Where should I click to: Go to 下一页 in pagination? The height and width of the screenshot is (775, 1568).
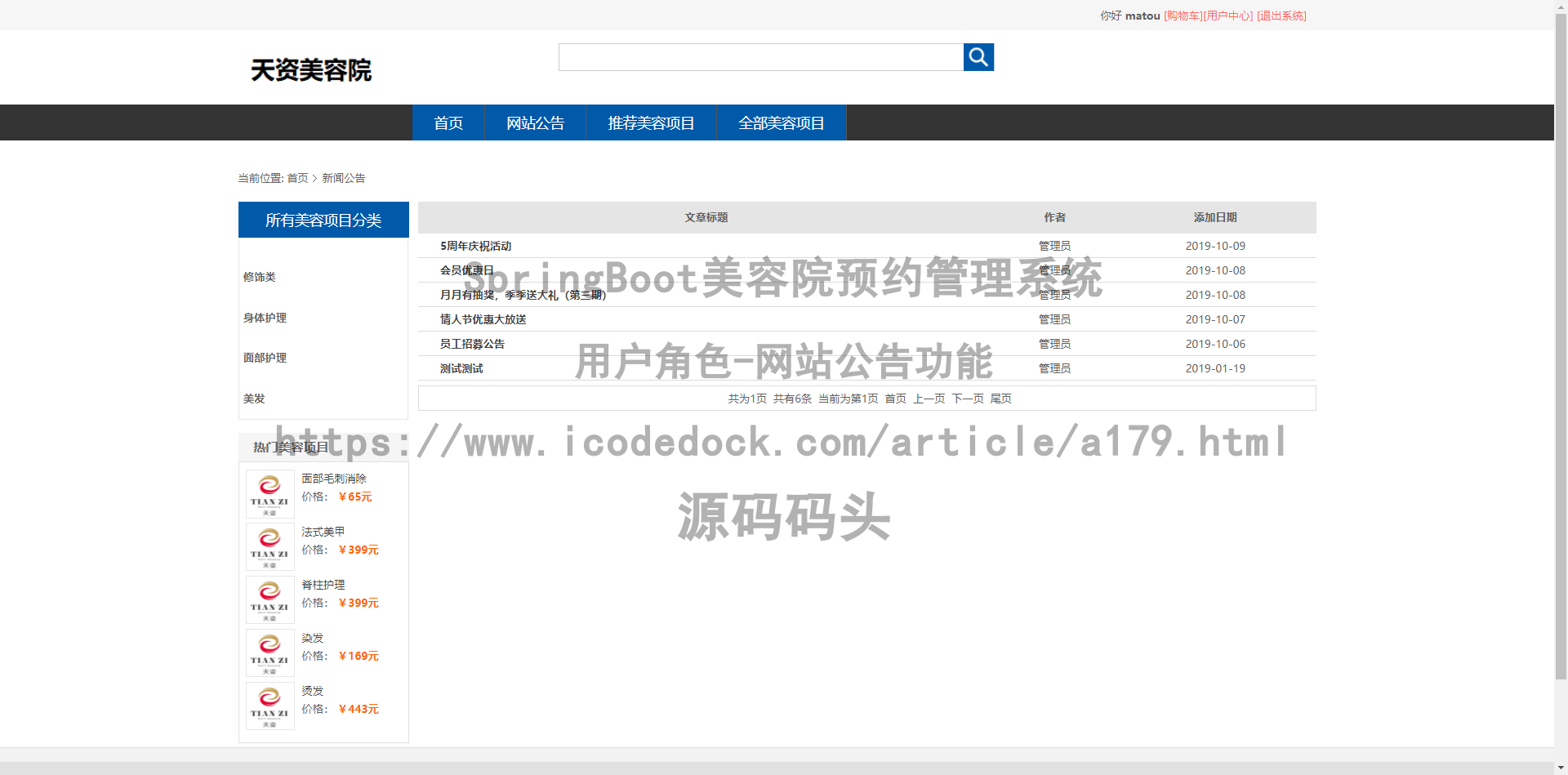968,399
